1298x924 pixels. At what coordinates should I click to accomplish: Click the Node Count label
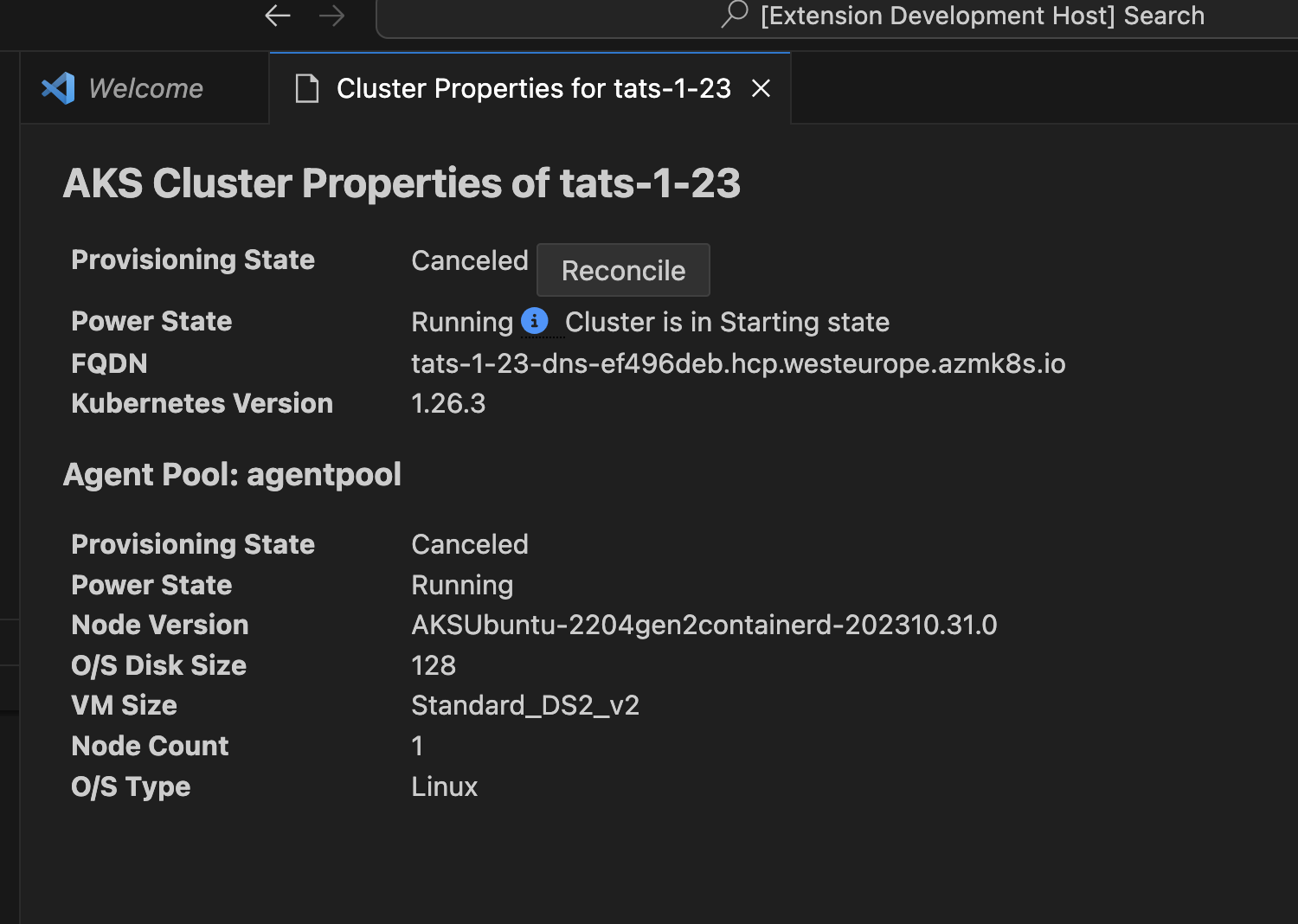(150, 746)
